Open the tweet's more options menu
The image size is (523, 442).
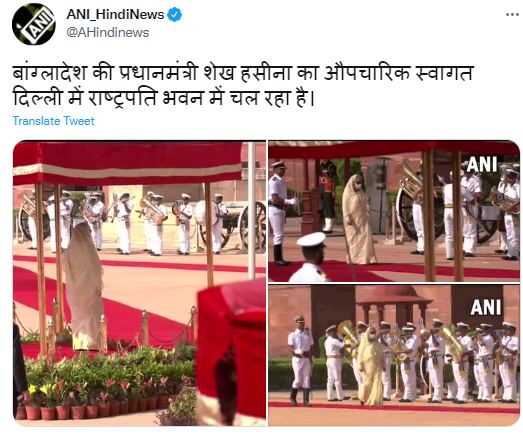(x=512, y=14)
